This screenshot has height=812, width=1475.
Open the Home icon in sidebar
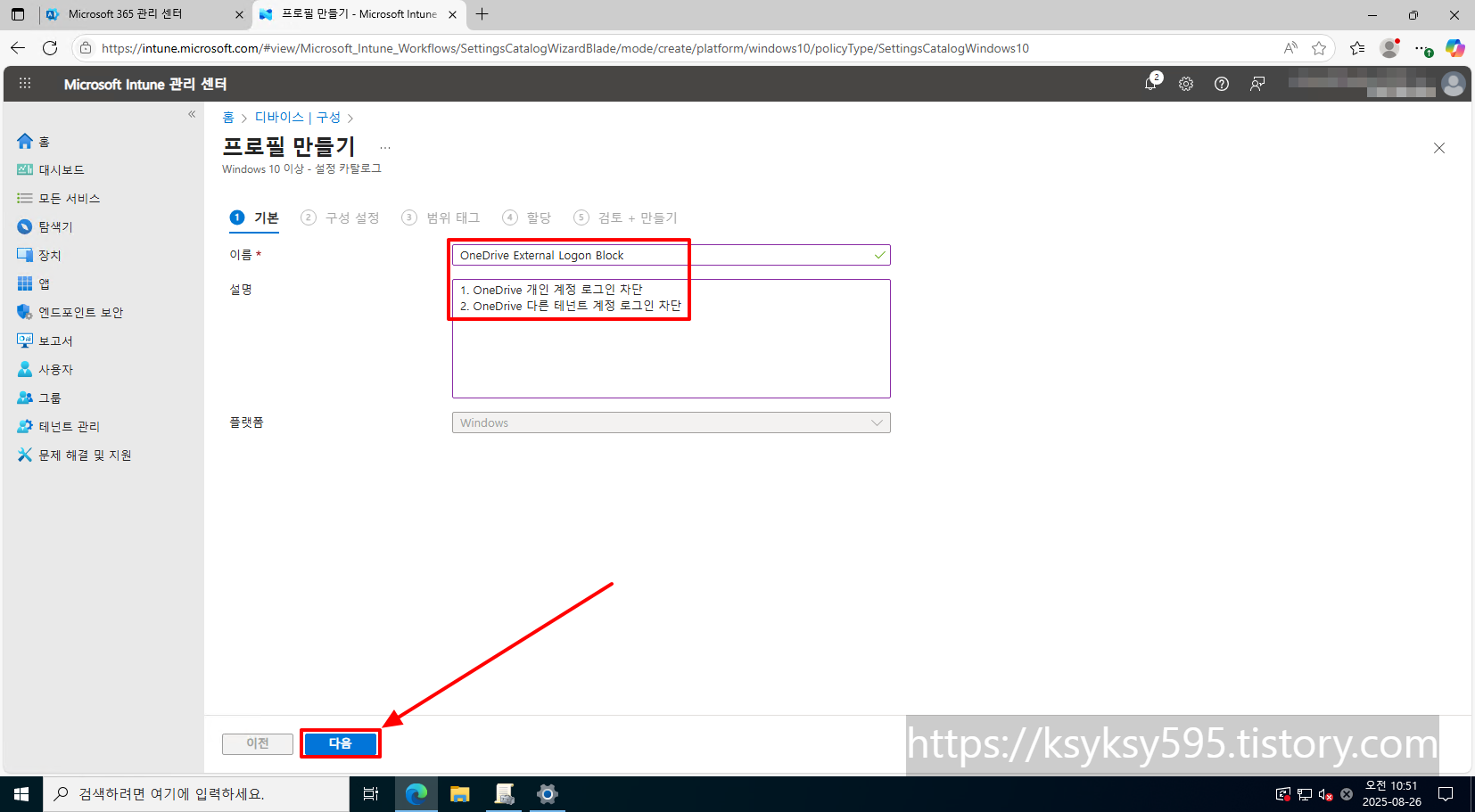coord(25,141)
